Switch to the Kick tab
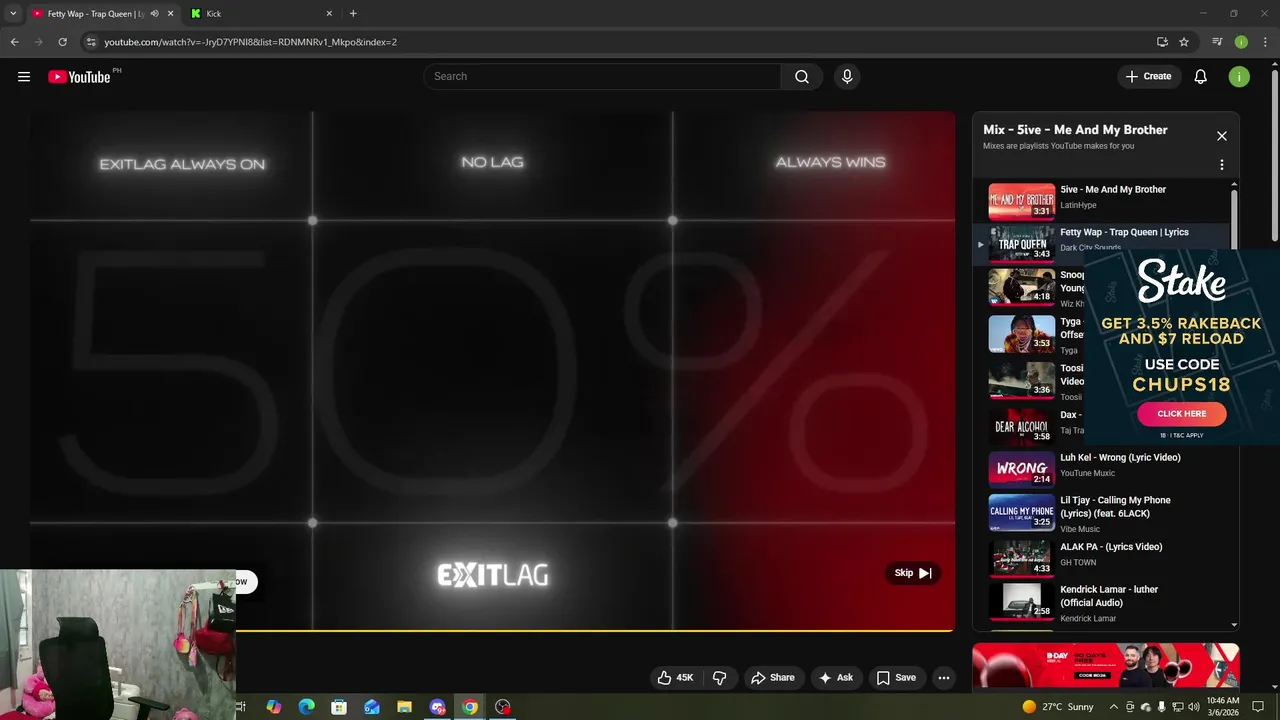Viewport: 1280px width, 720px height. coord(260,14)
